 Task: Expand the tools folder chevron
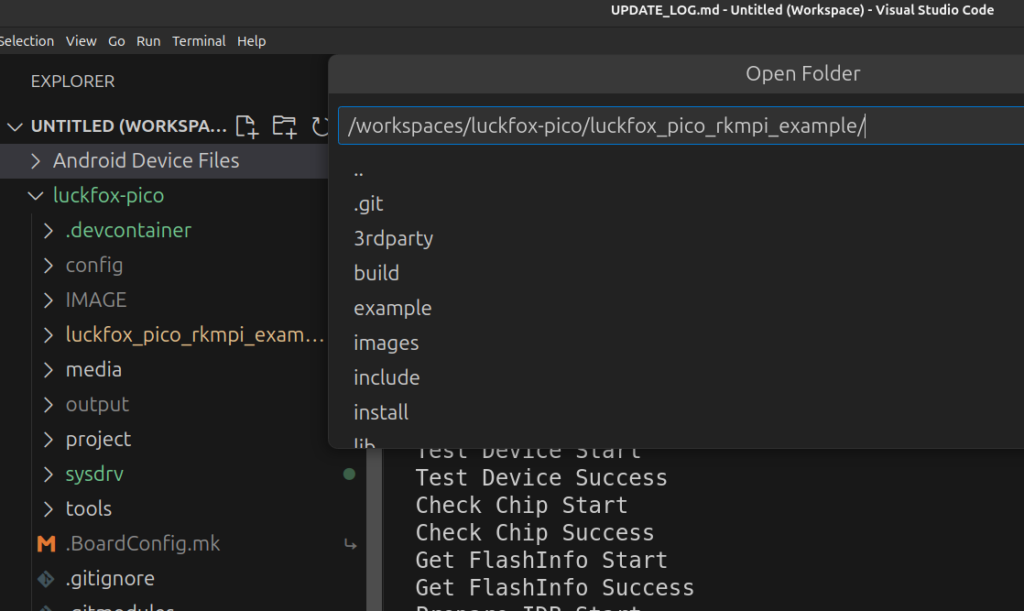coord(48,509)
